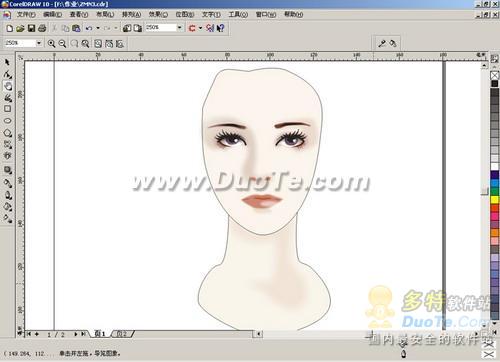Open the 文件(F) menu
Screen dimensions: 500x362
[x=26, y=15]
